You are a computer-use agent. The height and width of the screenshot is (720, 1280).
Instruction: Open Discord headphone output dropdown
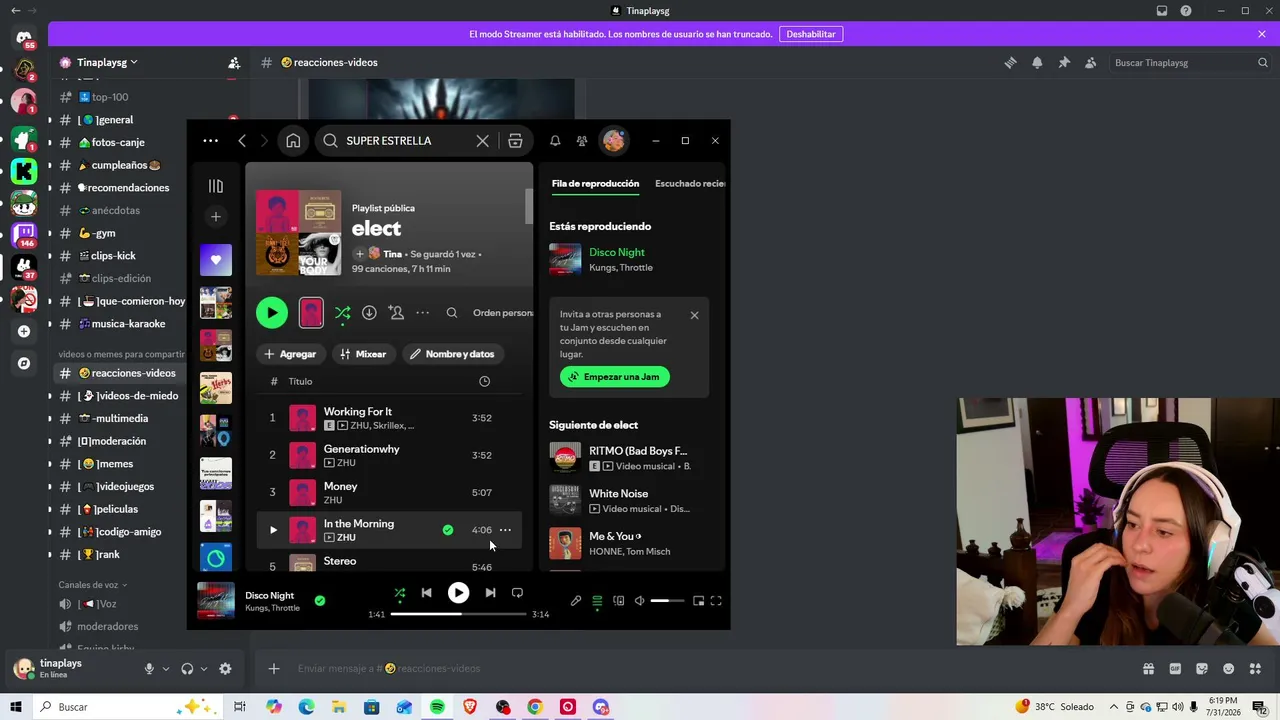point(203,669)
